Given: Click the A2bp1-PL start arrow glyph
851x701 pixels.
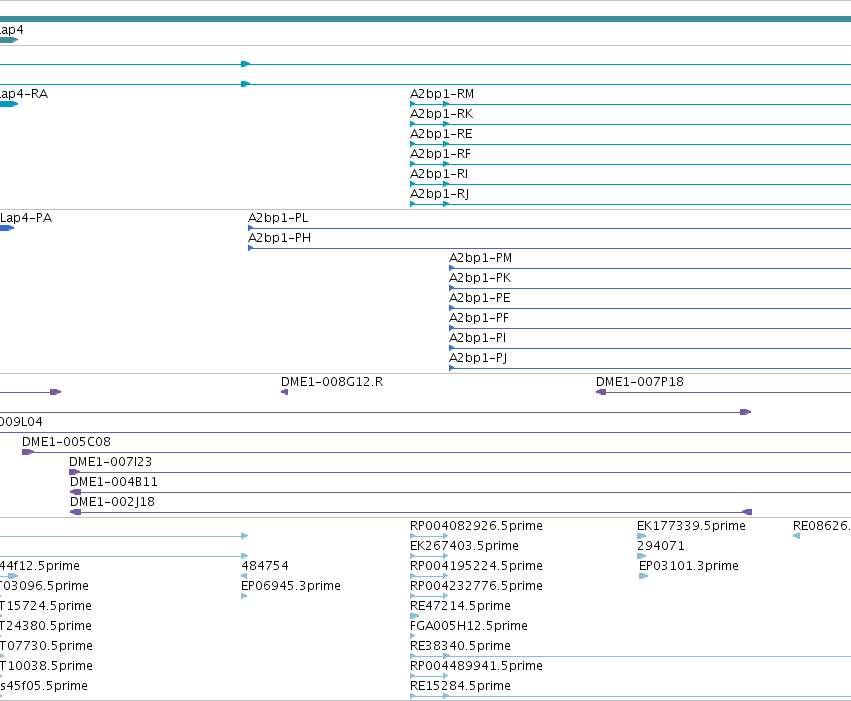Looking at the screenshot, I should click(x=251, y=228).
